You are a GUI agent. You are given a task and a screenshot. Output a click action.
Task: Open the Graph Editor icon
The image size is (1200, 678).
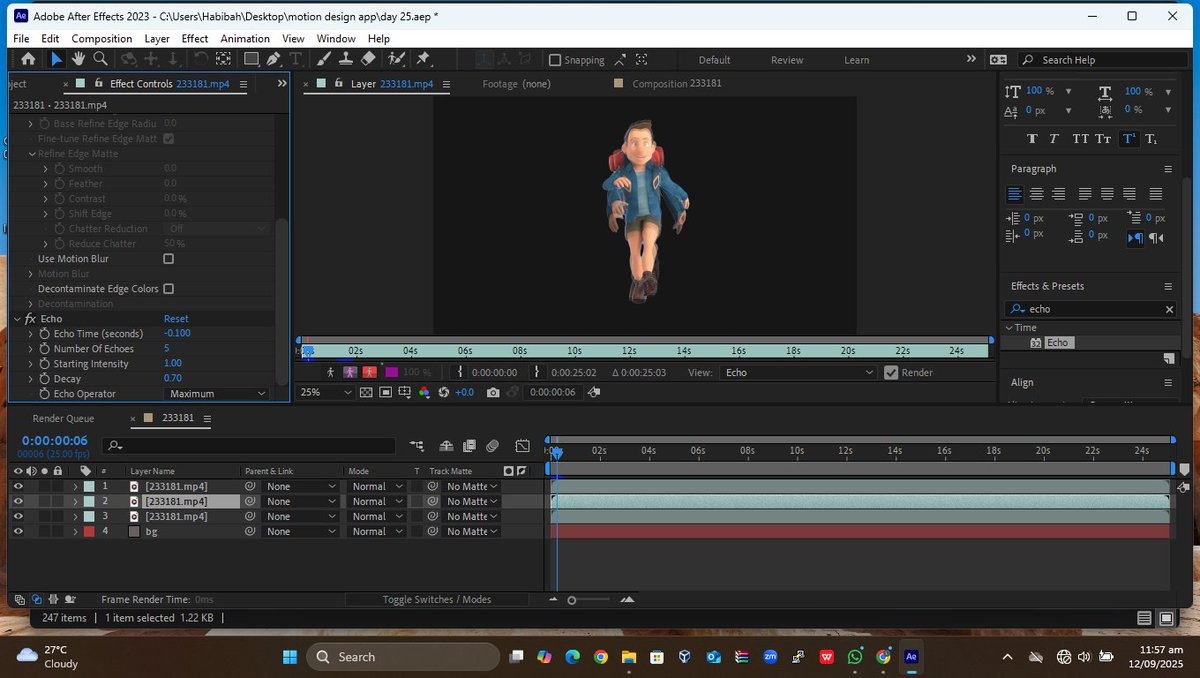click(522, 446)
